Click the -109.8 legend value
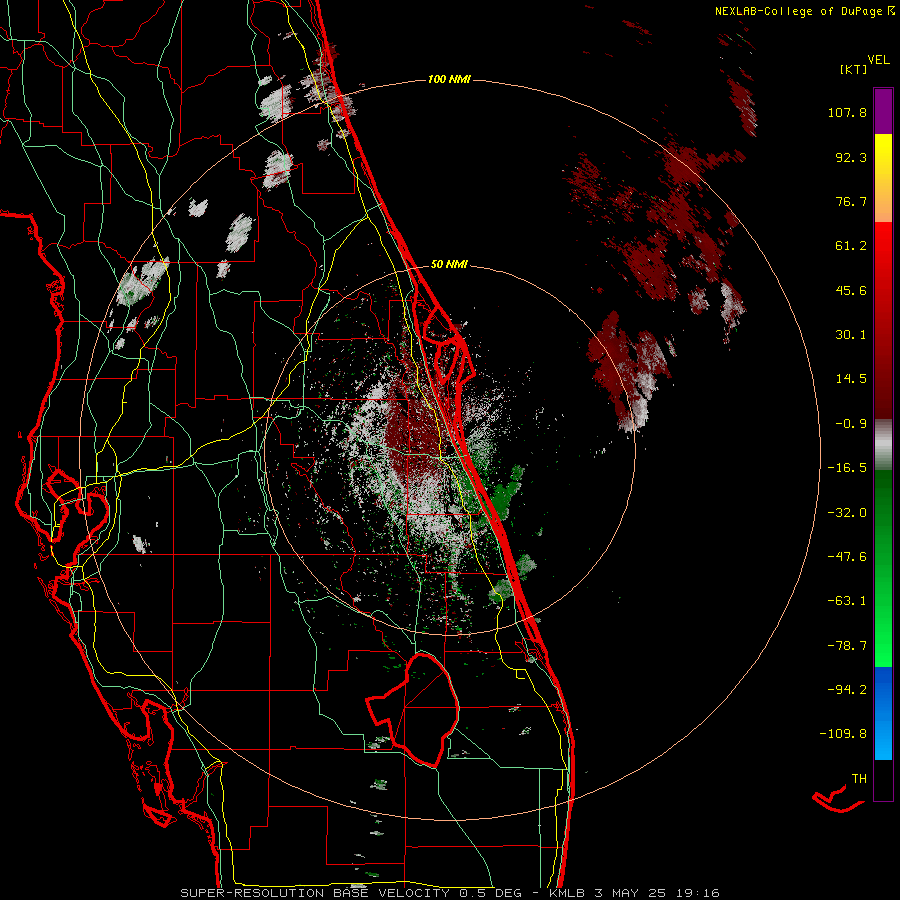This screenshot has width=900, height=900. [843, 734]
